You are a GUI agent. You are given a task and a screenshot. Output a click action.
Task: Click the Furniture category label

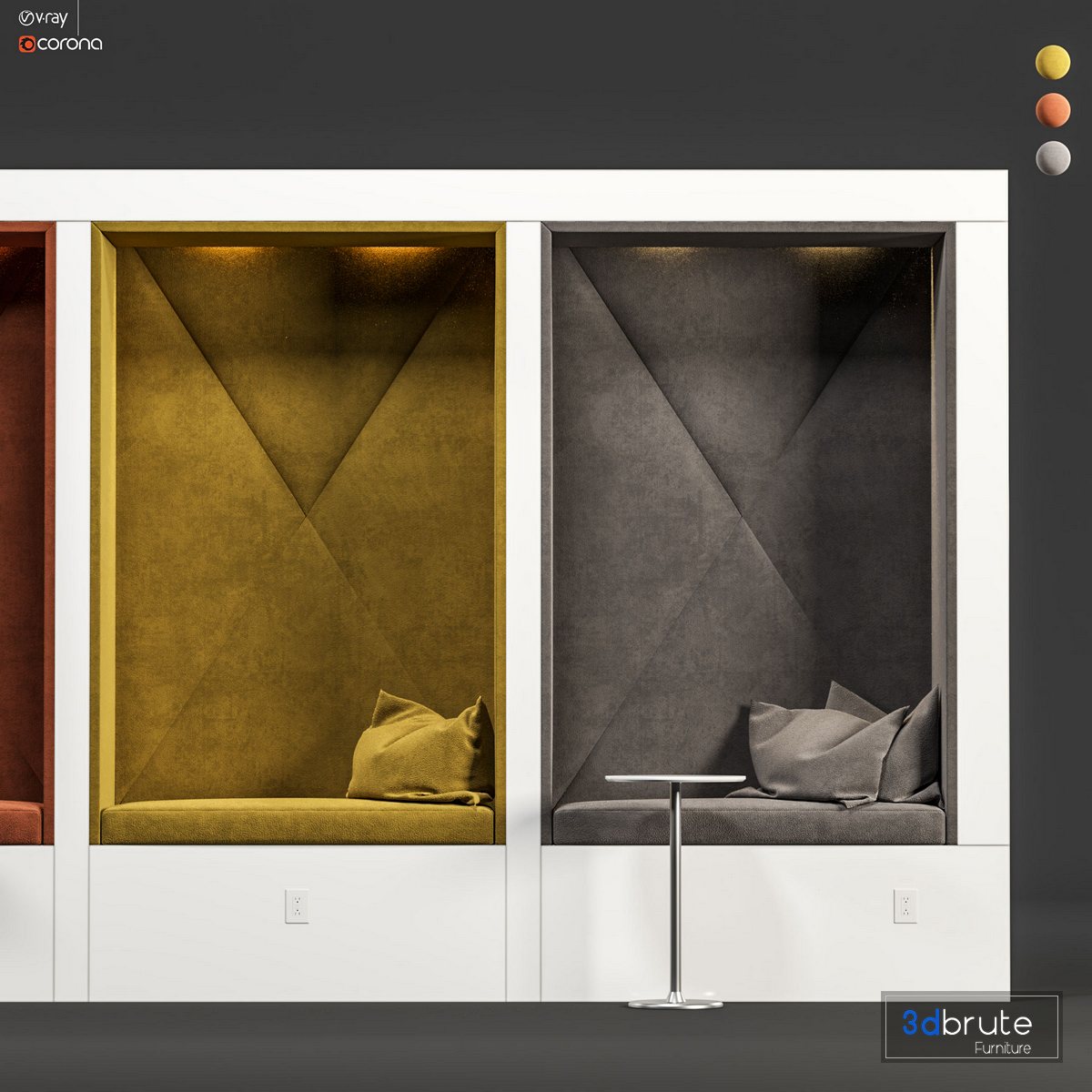[x=1002, y=1048]
